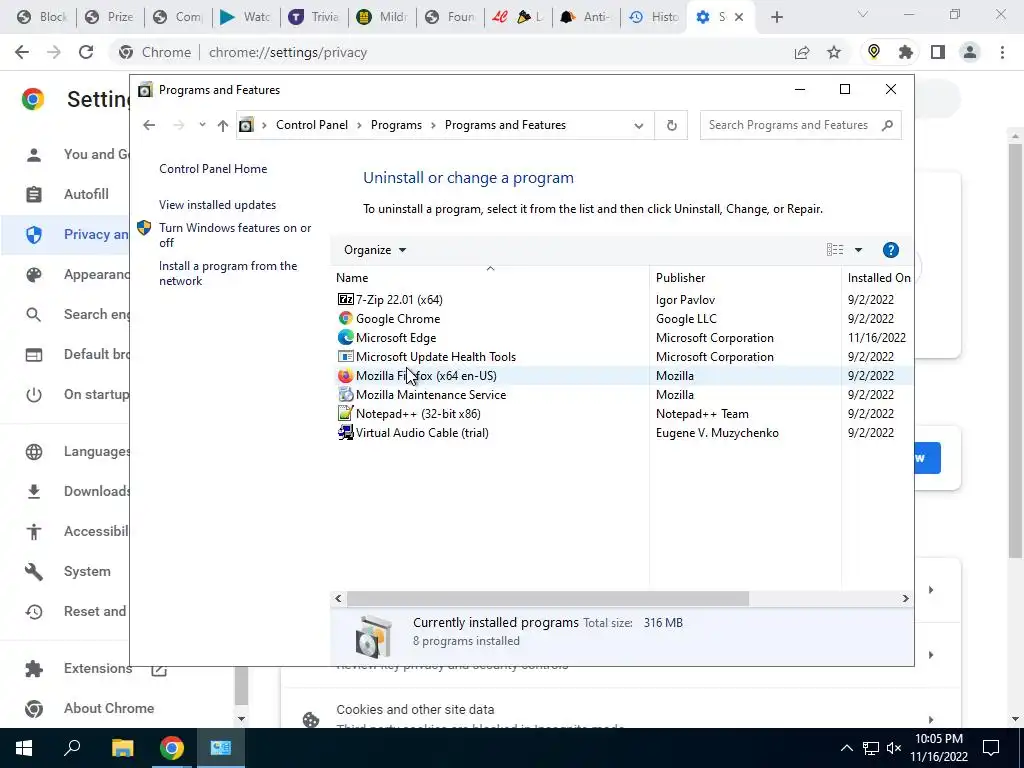The image size is (1024, 768).
Task: Select Notepad++ (32-bit x86) row
Action: pos(620,413)
